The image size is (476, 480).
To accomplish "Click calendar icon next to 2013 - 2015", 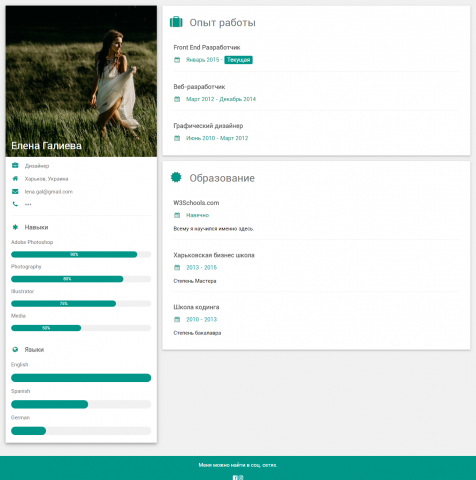I will 177,267.
